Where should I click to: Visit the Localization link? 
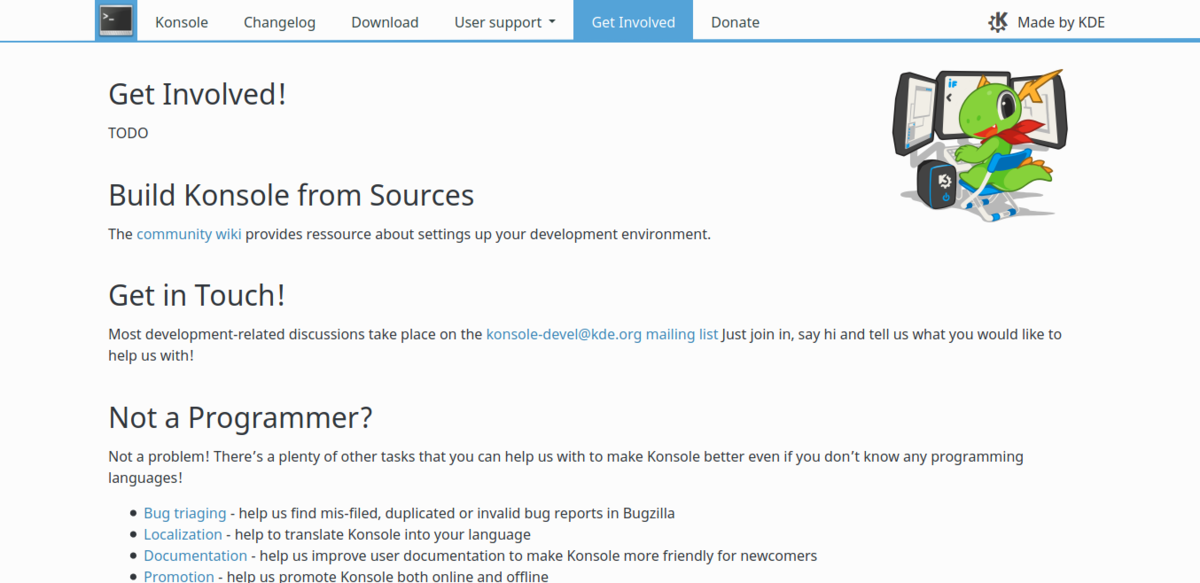coord(183,535)
